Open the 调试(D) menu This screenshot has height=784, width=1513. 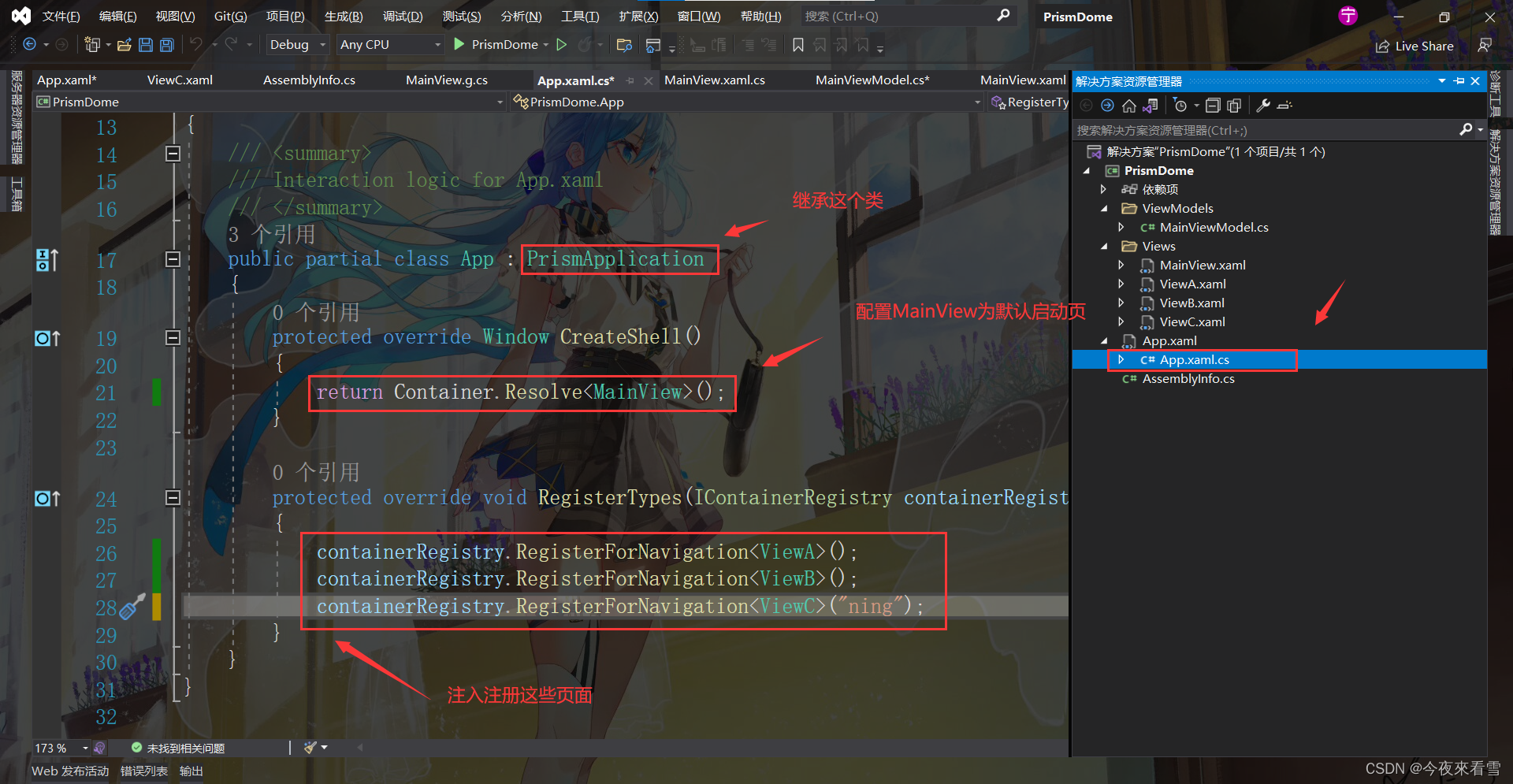pyautogui.click(x=403, y=16)
